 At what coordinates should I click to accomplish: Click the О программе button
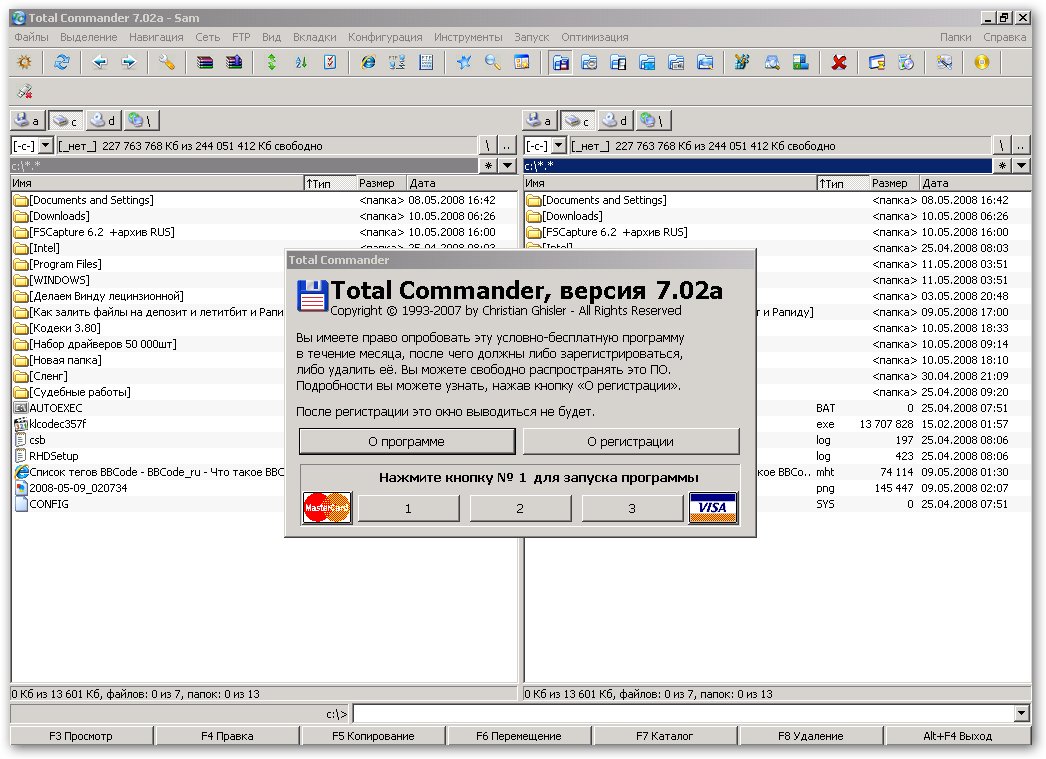point(407,441)
